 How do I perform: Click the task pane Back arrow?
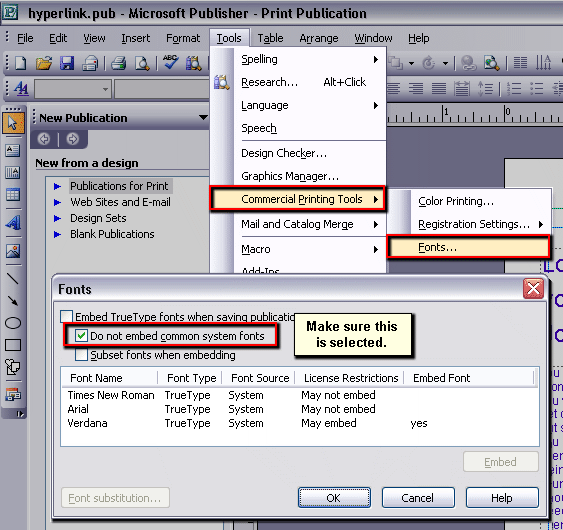point(44,139)
